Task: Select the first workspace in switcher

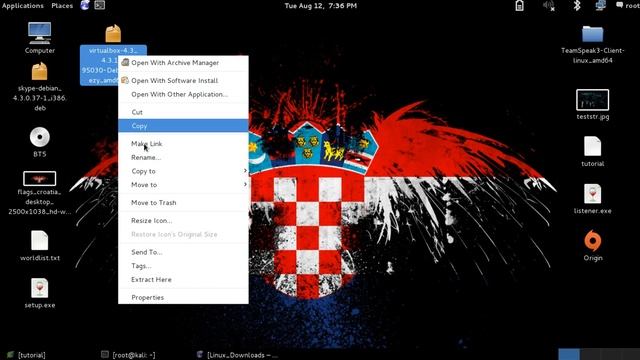Action: (569, 354)
